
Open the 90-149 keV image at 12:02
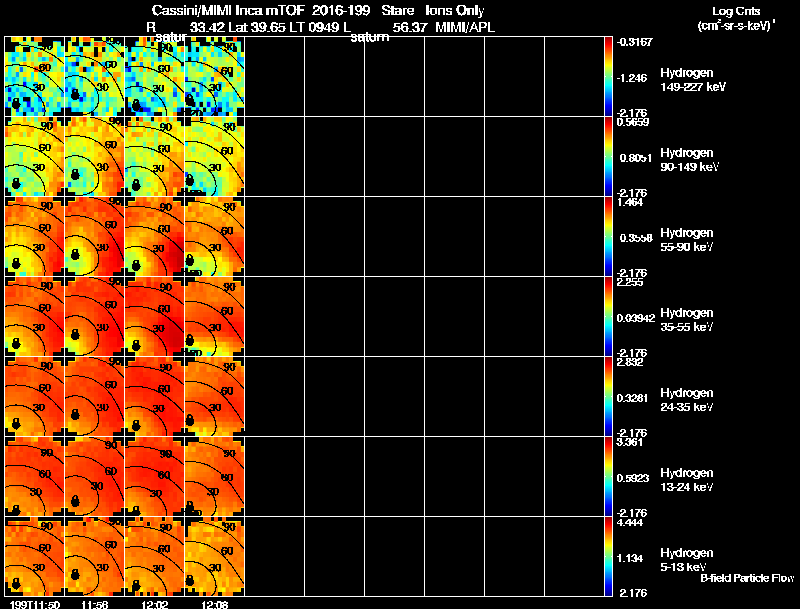pyautogui.click(x=155, y=157)
